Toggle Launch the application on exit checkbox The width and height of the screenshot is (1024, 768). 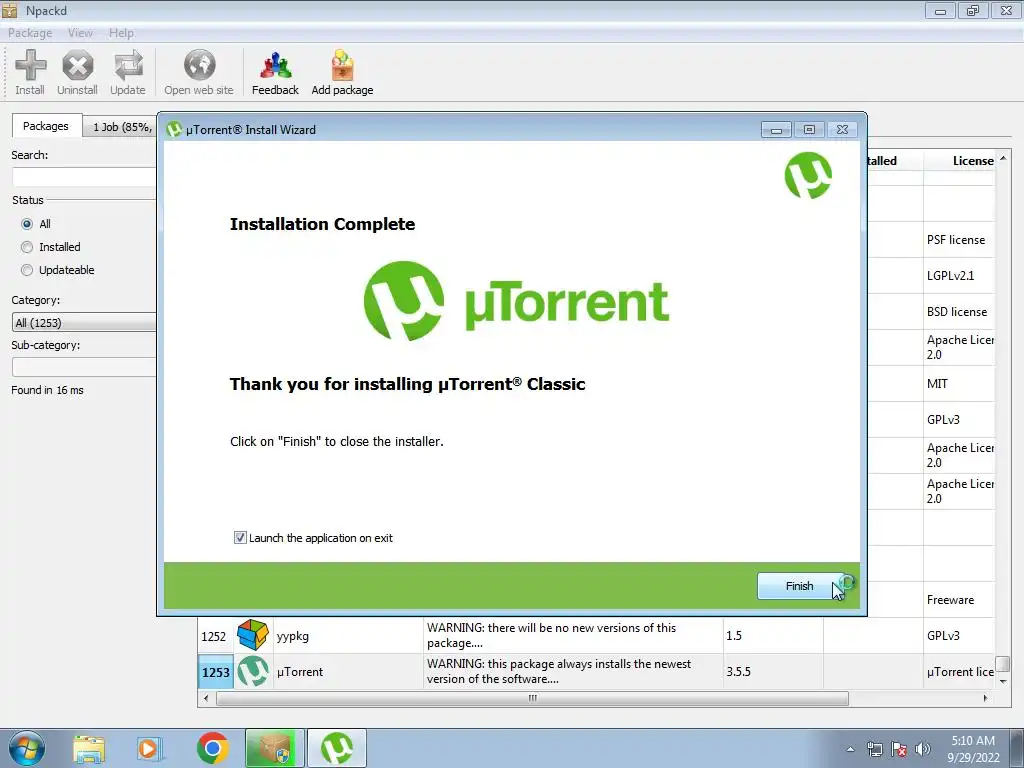coord(240,537)
